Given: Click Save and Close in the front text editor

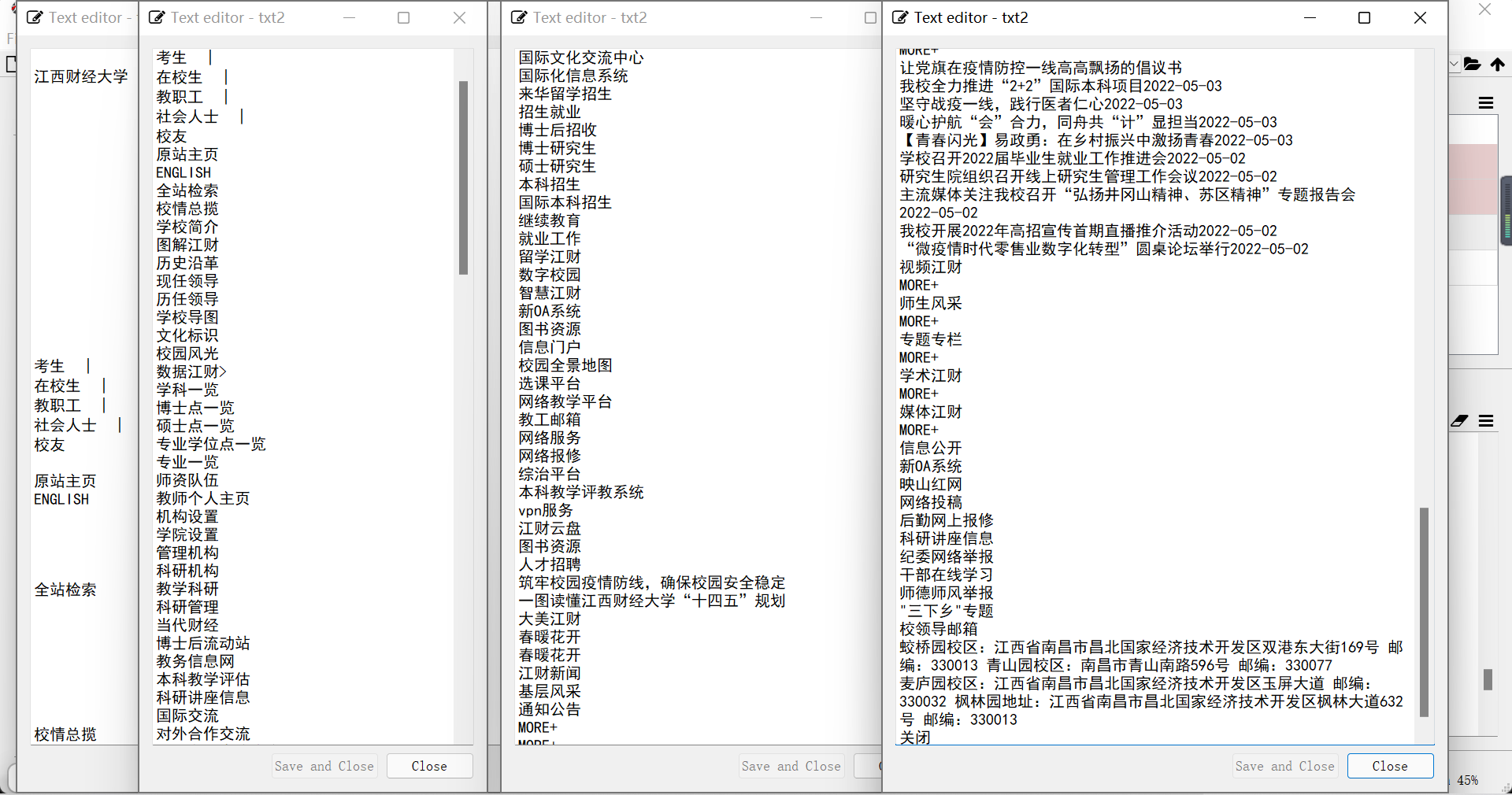Looking at the screenshot, I should coord(1284,766).
